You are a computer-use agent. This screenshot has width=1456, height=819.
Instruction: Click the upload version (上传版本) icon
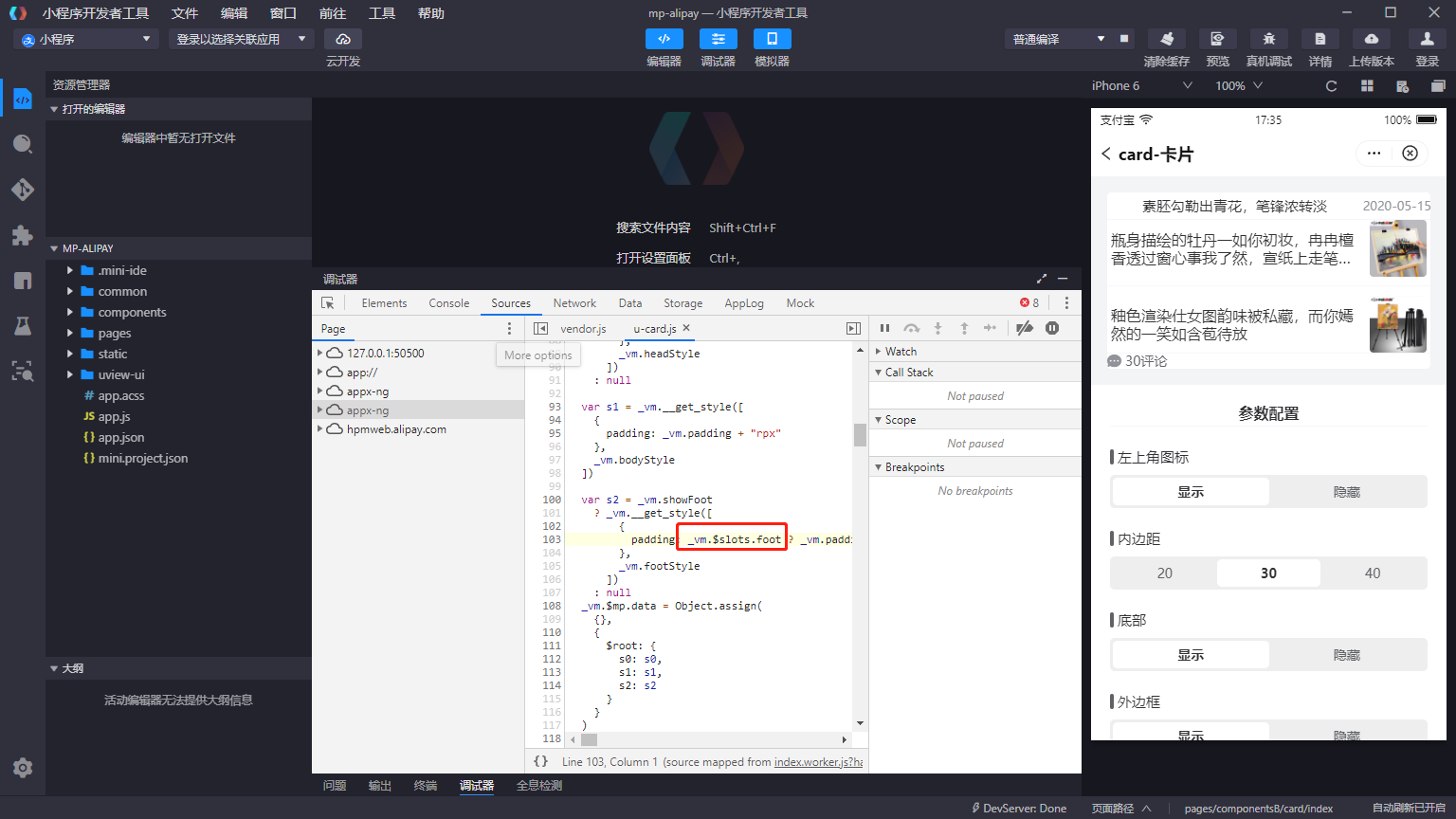coord(1371,39)
